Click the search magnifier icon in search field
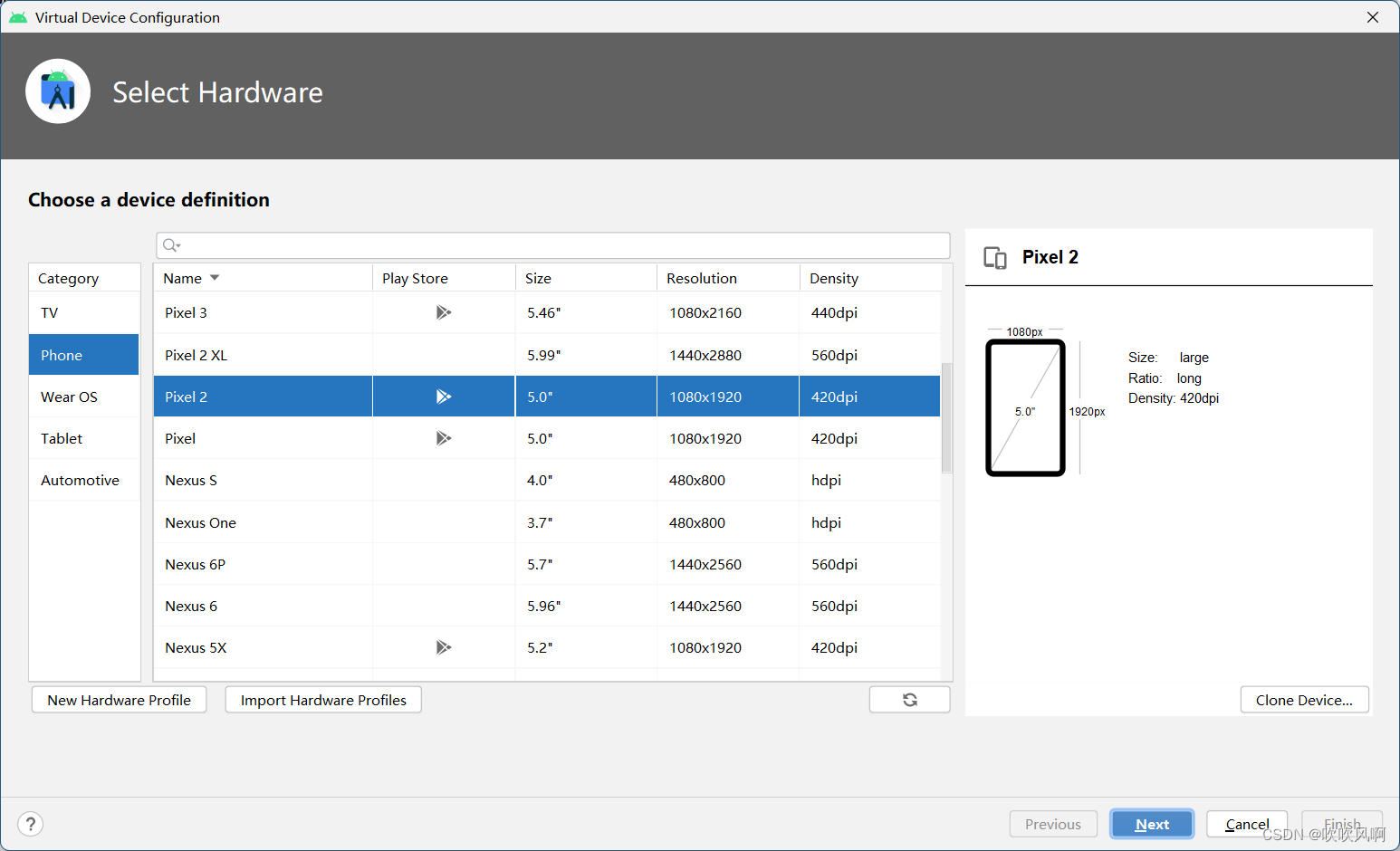Viewport: 1400px width, 851px height. coord(171,245)
